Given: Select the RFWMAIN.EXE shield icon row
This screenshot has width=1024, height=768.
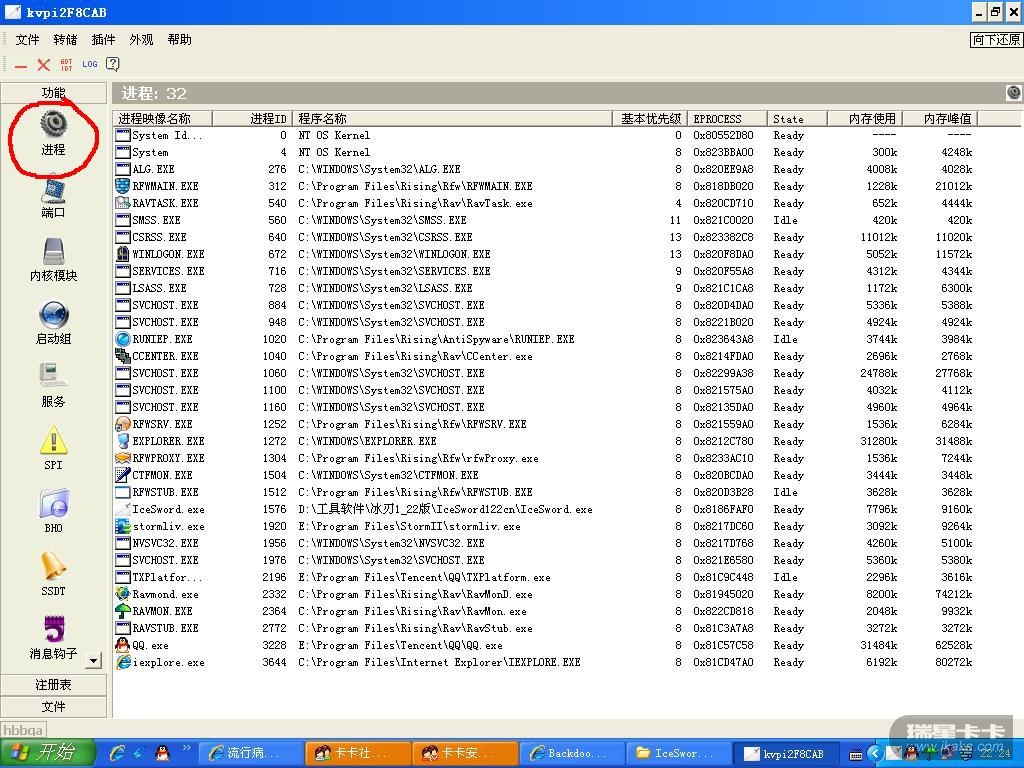Looking at the screenshot, I should coord(122,186).
